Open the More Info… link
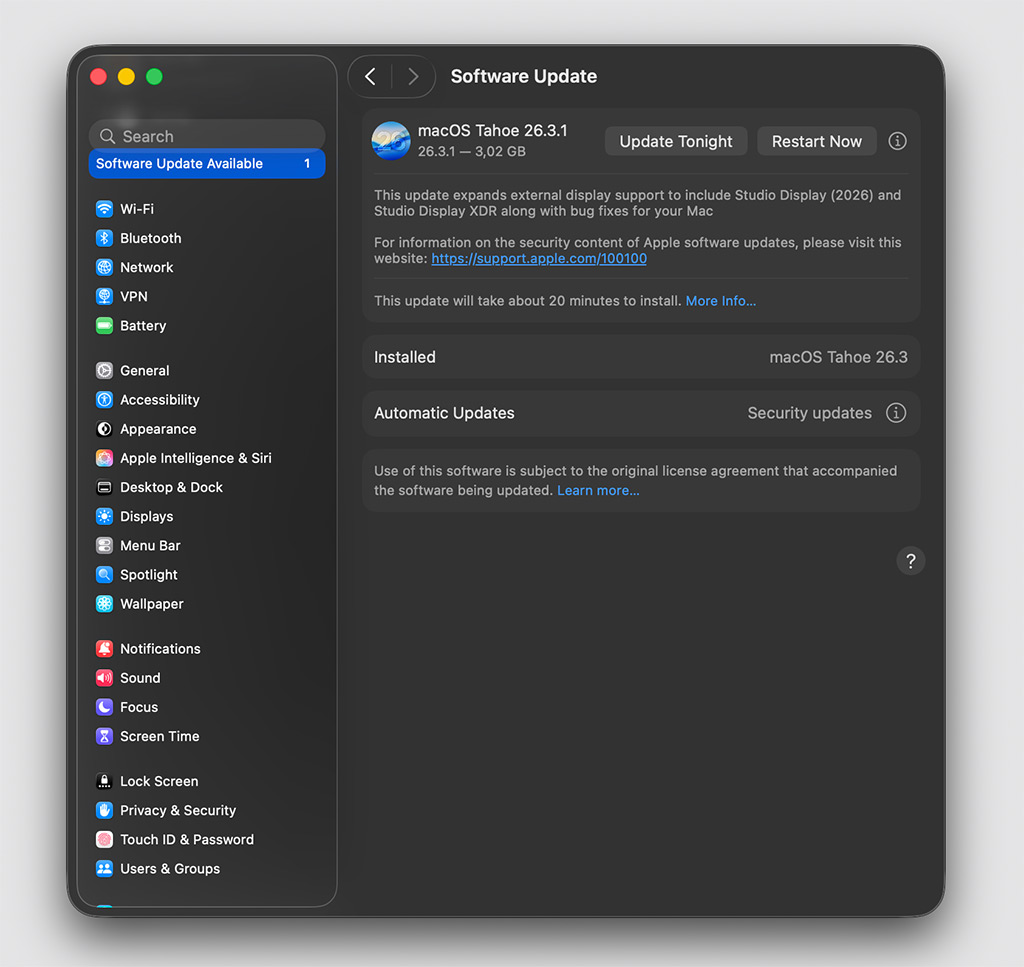Screen dimensions: 1024x967 pos(720,301)
